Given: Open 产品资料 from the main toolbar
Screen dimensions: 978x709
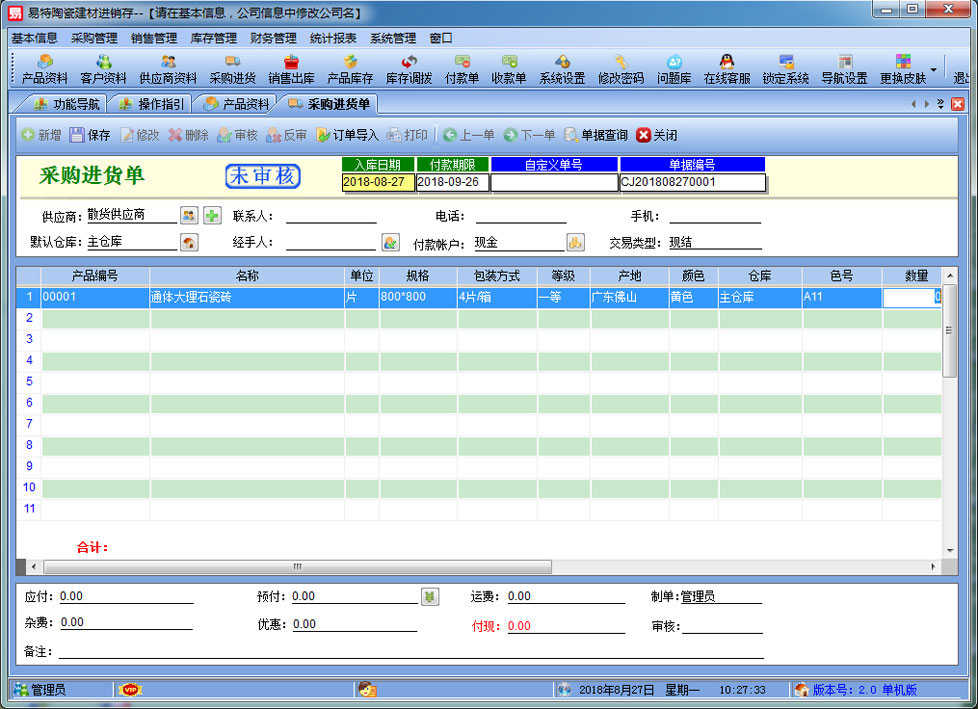Looking at the screenshot, I should [45, 69].
